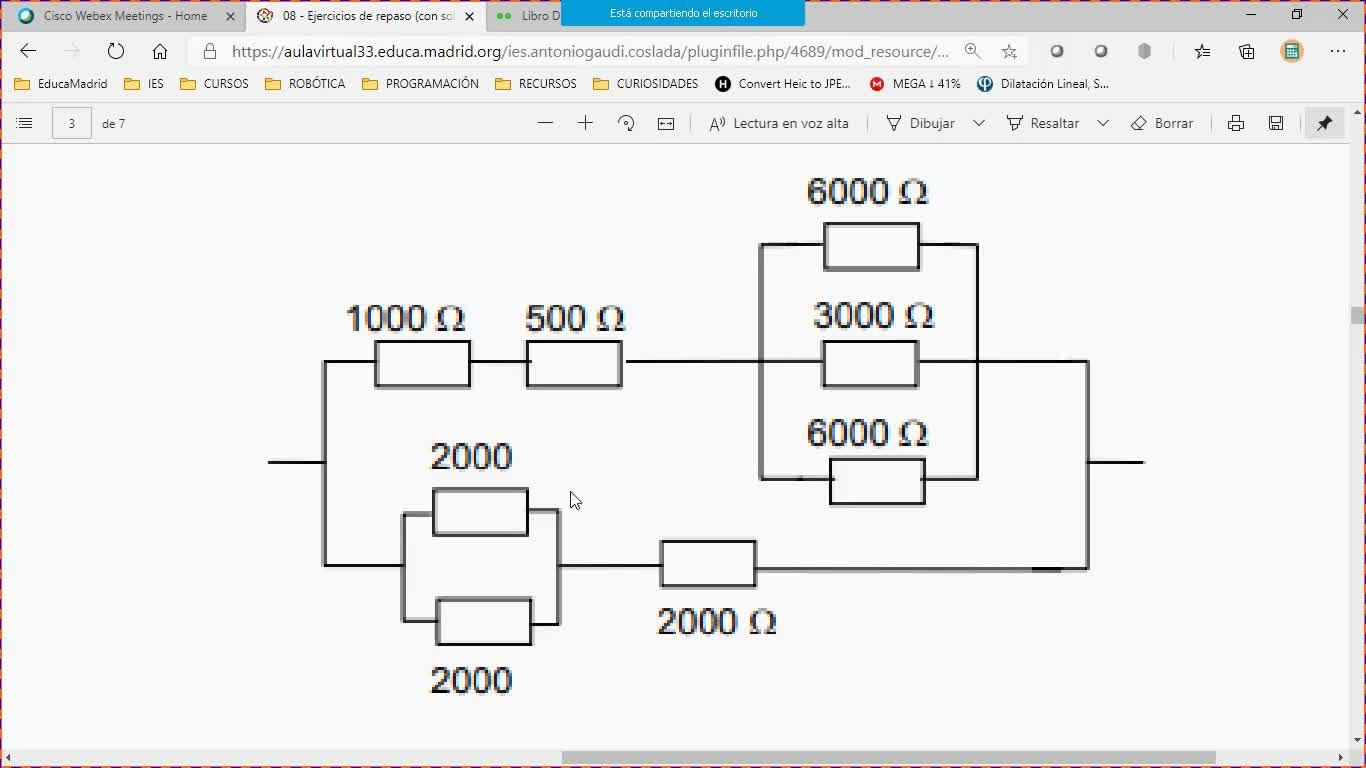The image size is (1366, 768).
Task: Print the PDF document
Action: point(1236,123)
